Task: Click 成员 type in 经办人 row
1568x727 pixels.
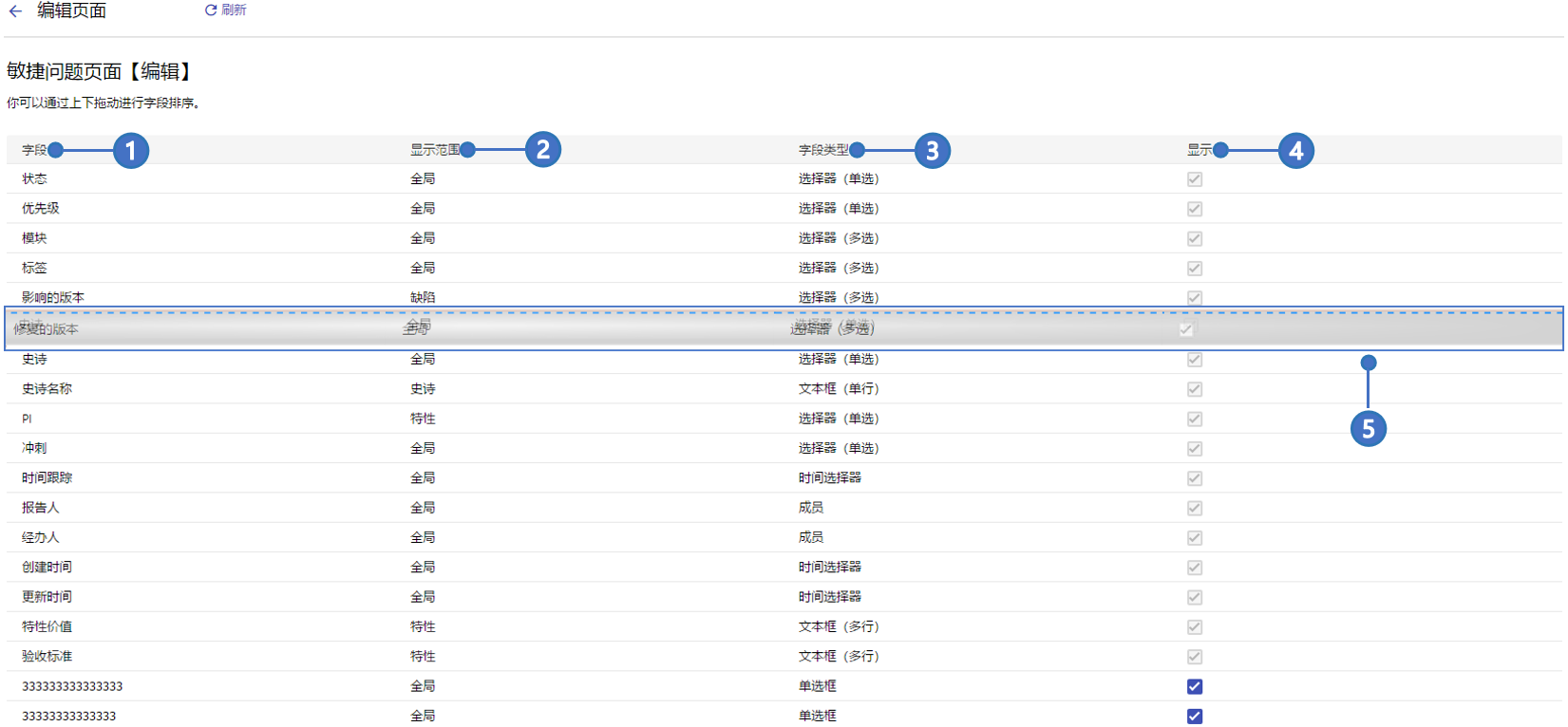Action: pos(811,537)
